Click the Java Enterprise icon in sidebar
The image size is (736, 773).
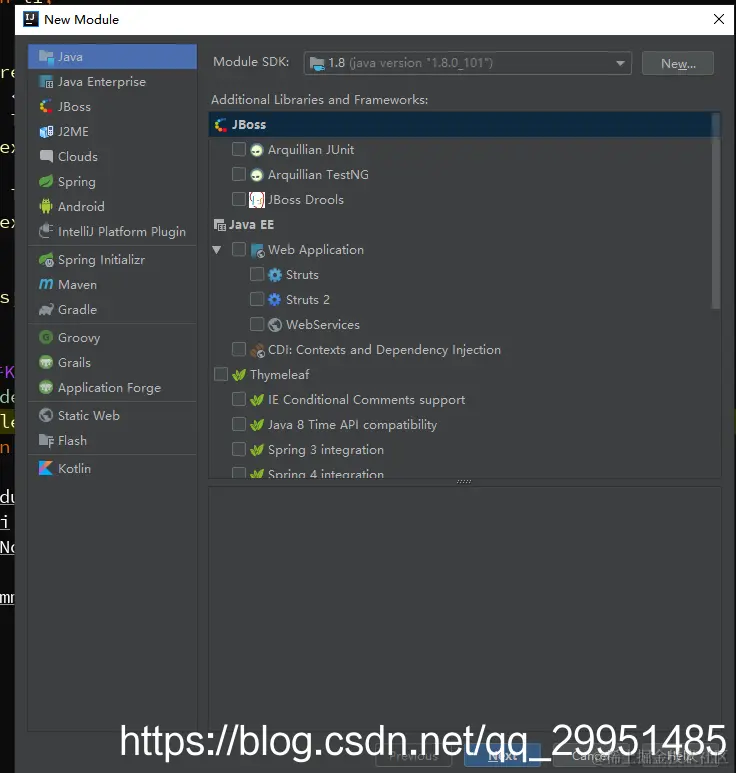(46, 82)
